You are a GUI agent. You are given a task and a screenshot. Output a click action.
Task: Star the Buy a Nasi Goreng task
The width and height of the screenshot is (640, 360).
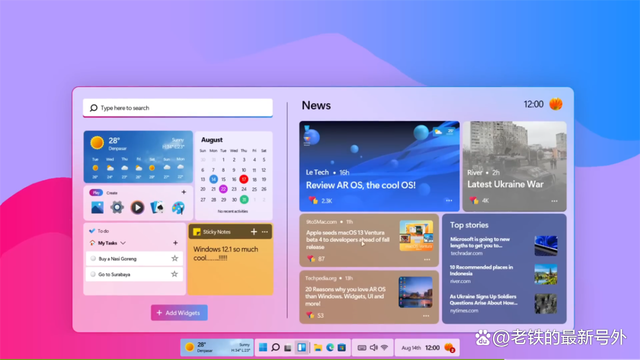[175, 258]
